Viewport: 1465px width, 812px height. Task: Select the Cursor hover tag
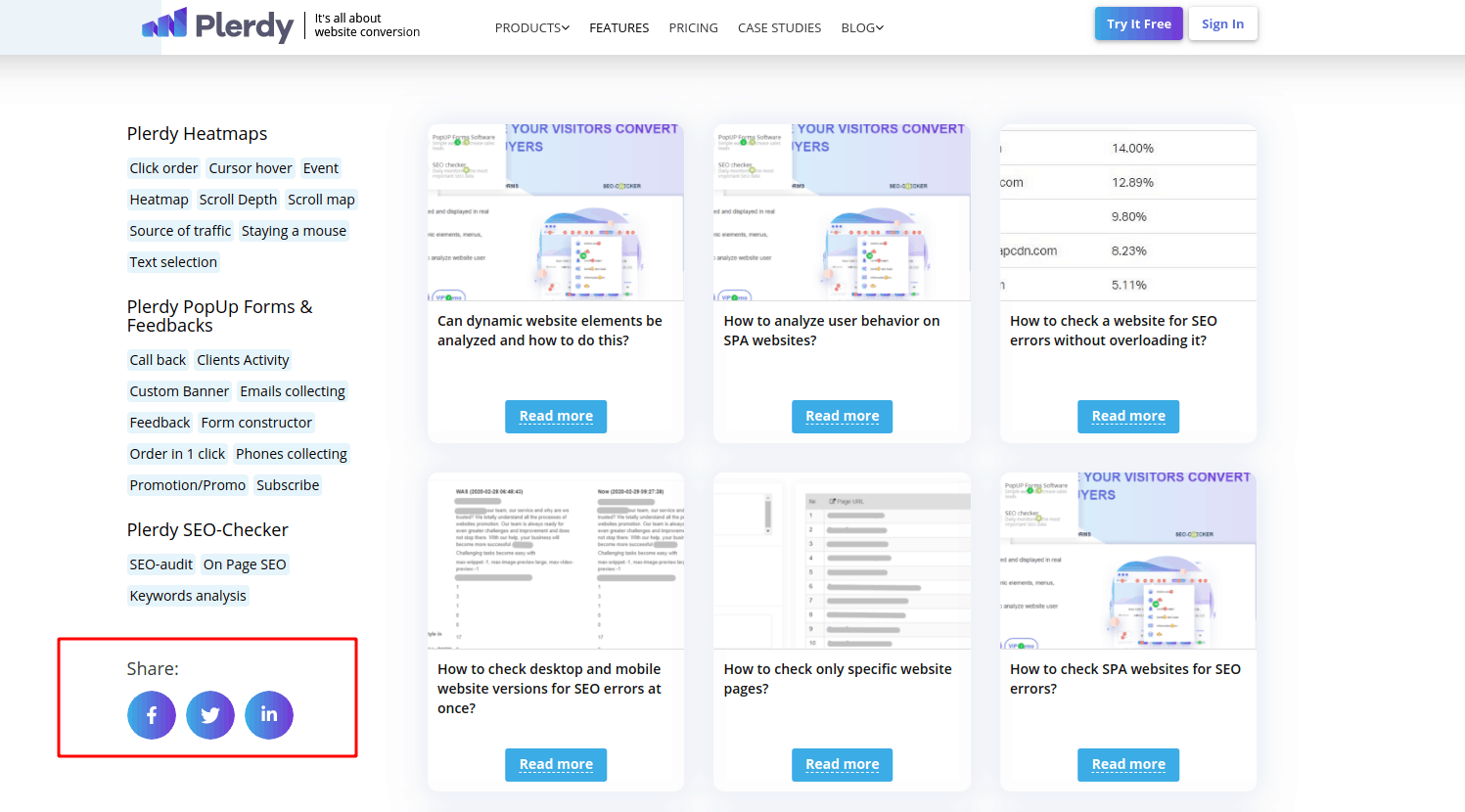[x=251, y=168]
